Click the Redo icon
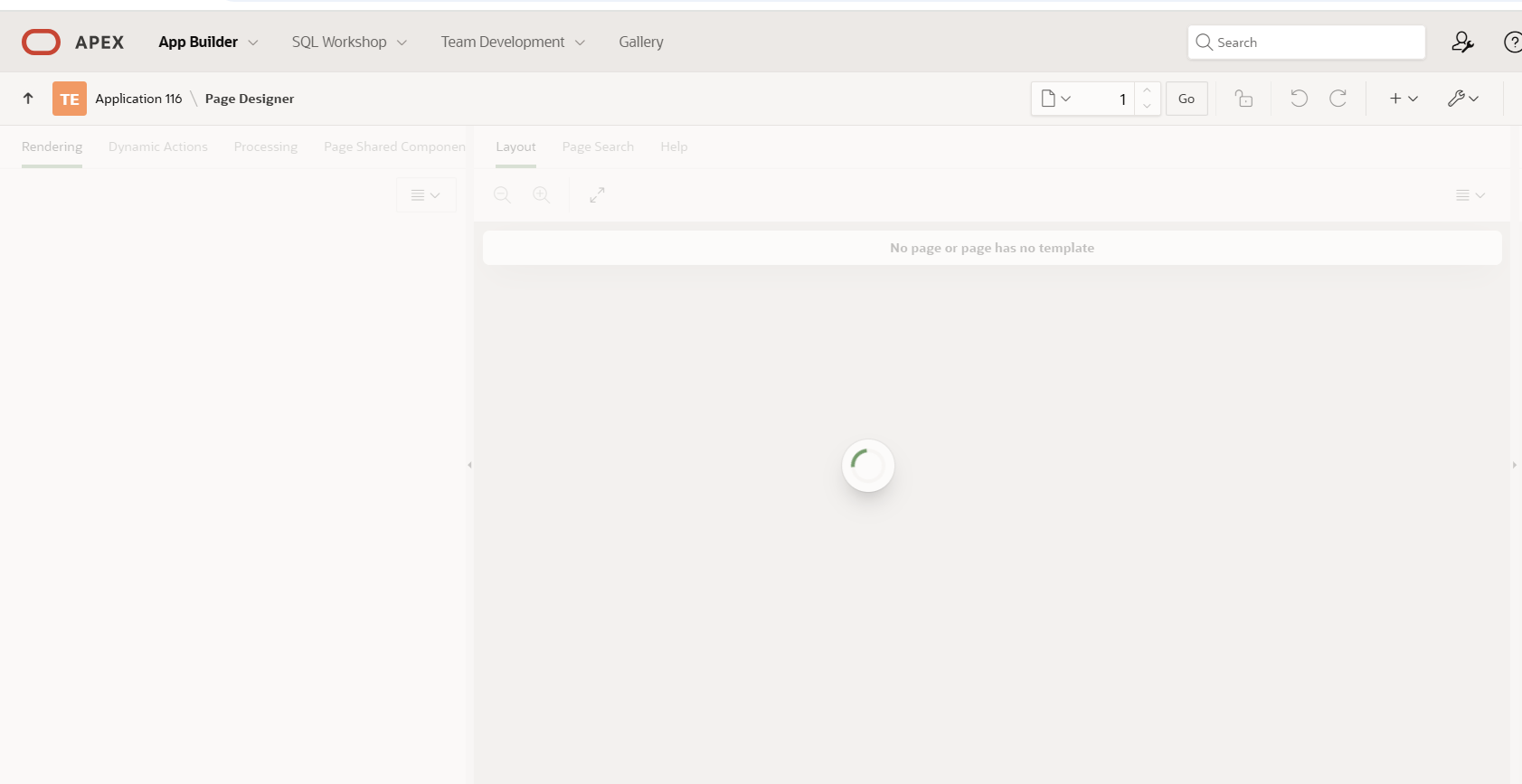Viewport: 1522px width, 784px height. [x=1338, y=99]
